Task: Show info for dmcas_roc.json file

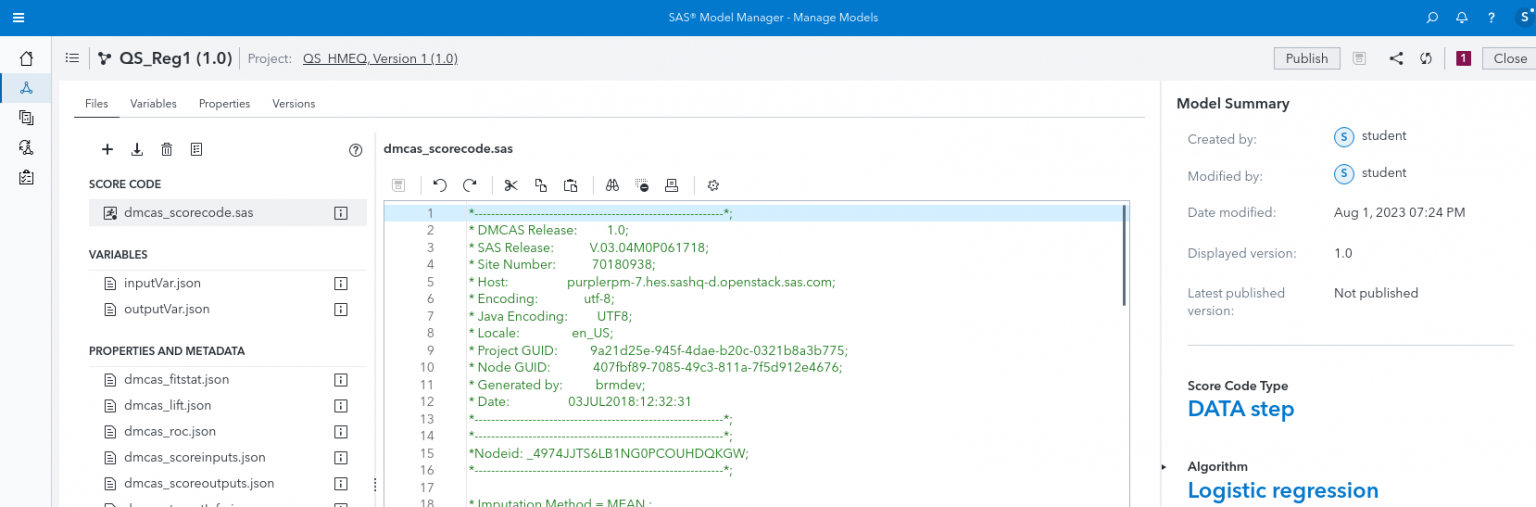Action: (340, 432)
